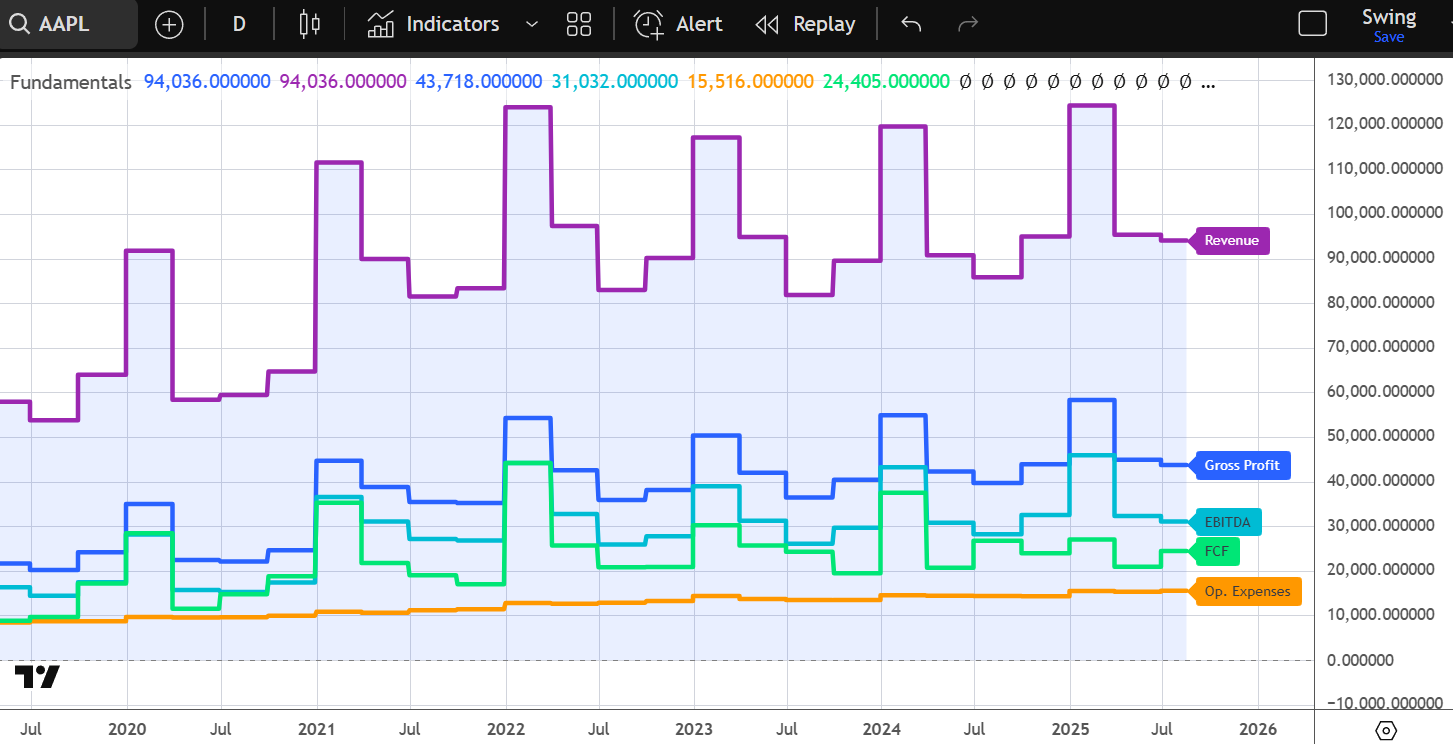Open the chart settings hexagon icon
The image size is (1453, 744).
(1385, 731)
